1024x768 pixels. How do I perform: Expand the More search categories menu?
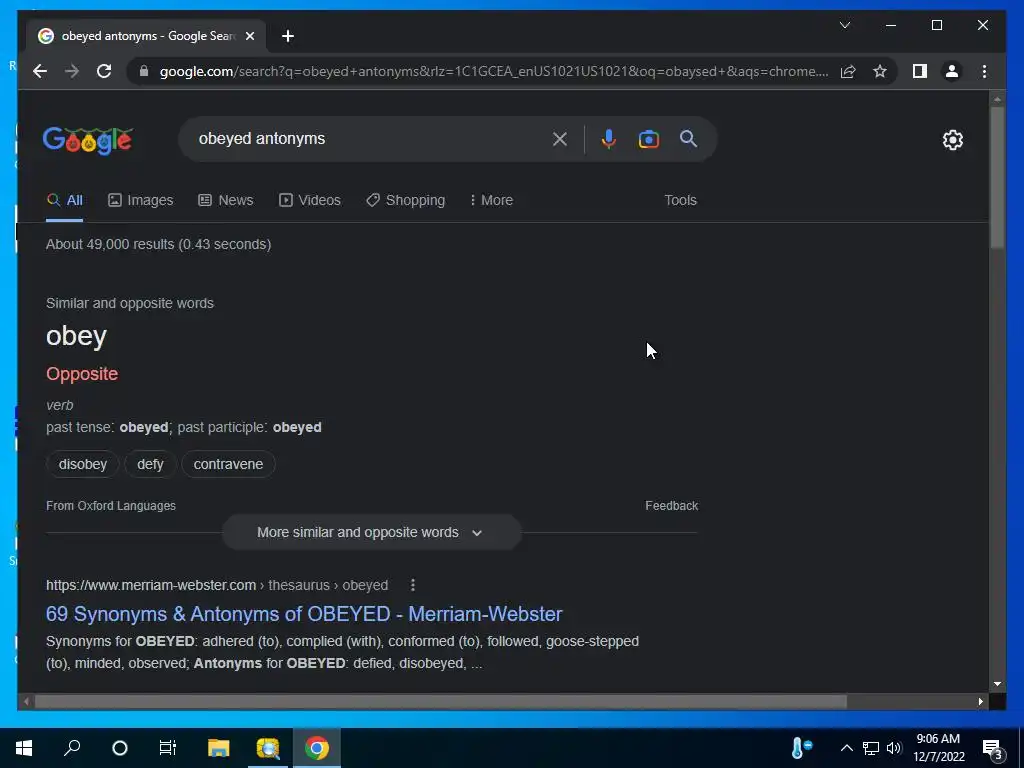coord(491,200)
